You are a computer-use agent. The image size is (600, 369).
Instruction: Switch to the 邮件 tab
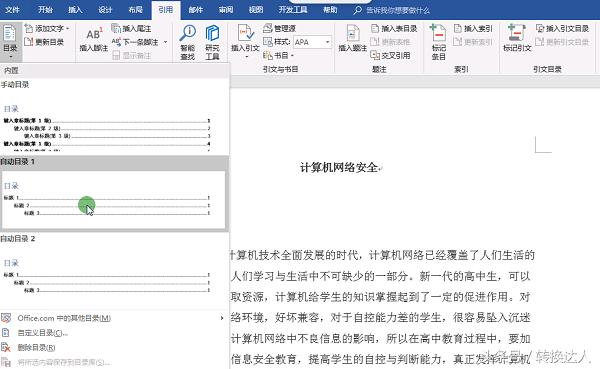pos(196,10)
